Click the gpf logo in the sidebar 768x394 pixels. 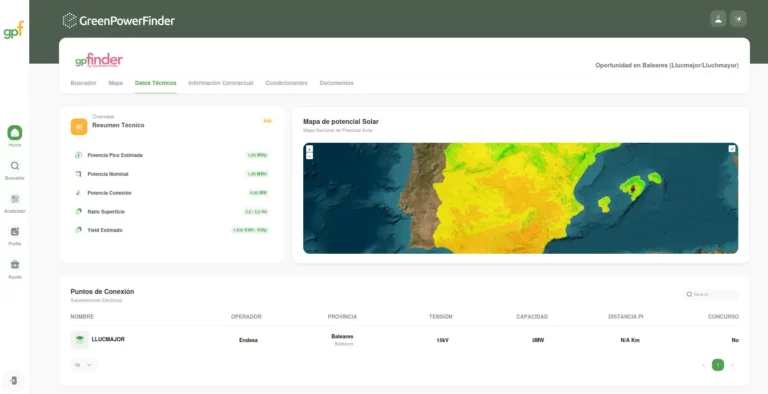pos(13,30)
